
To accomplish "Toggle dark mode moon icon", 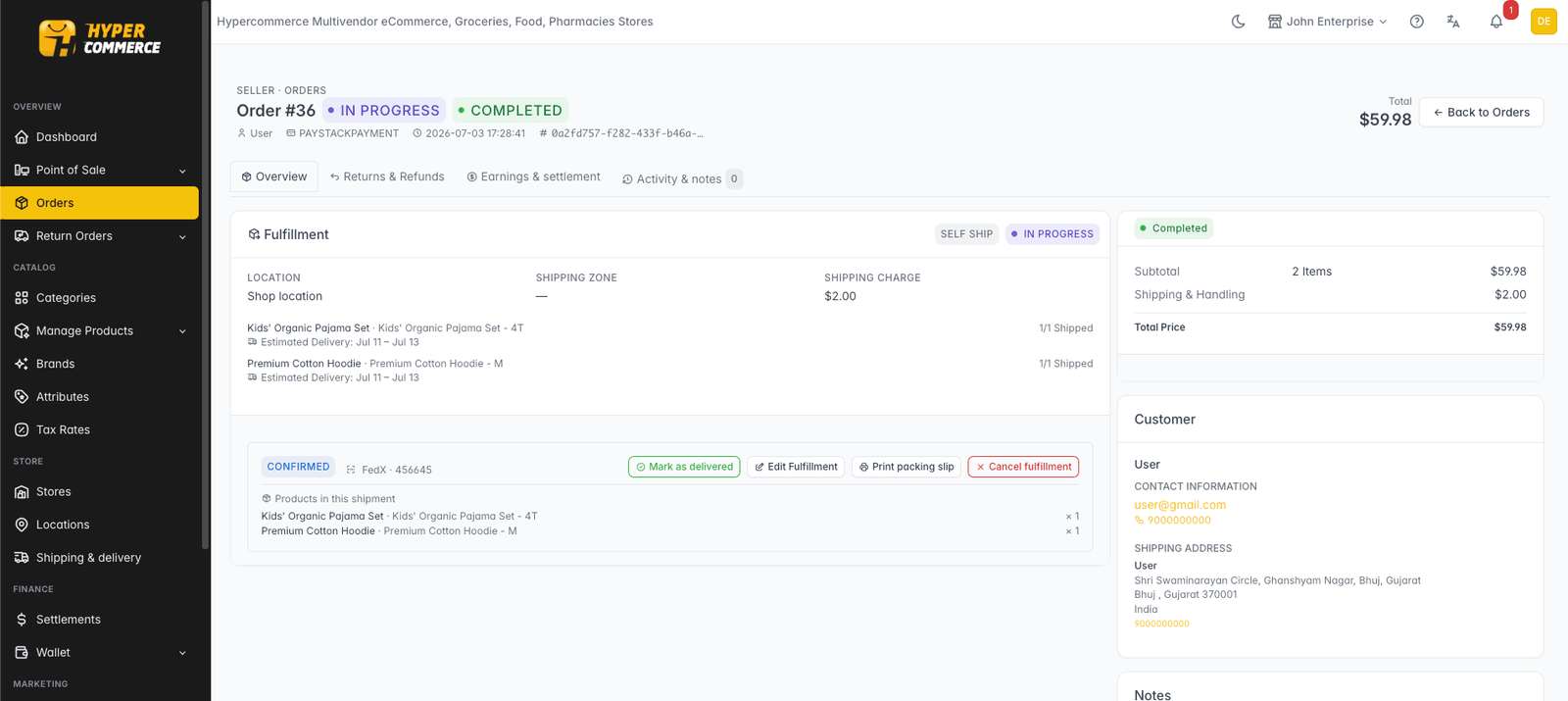I will click(1238, 22).
